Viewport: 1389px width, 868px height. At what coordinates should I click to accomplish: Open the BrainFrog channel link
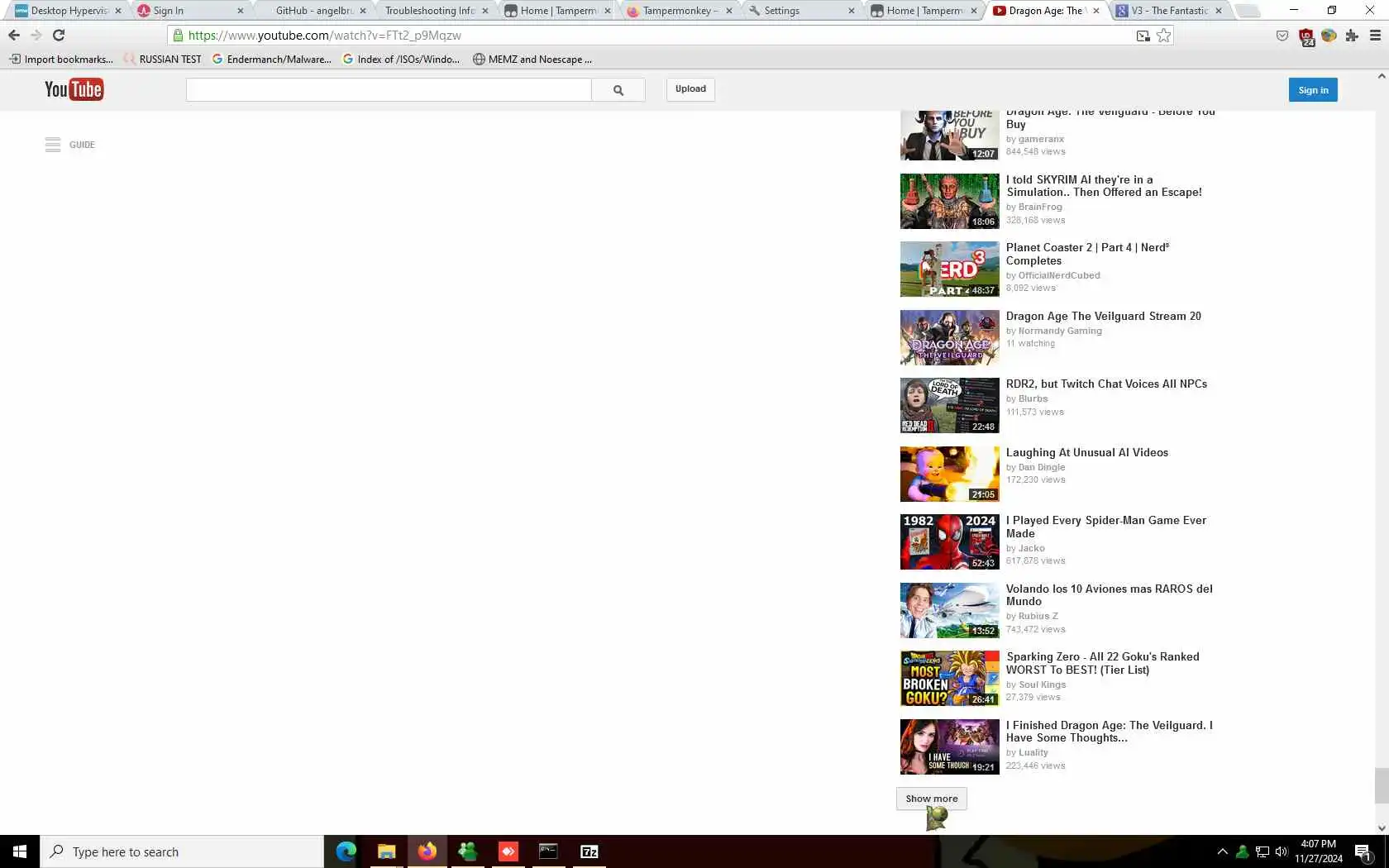pyautogui.click(x=1040, y=207)
